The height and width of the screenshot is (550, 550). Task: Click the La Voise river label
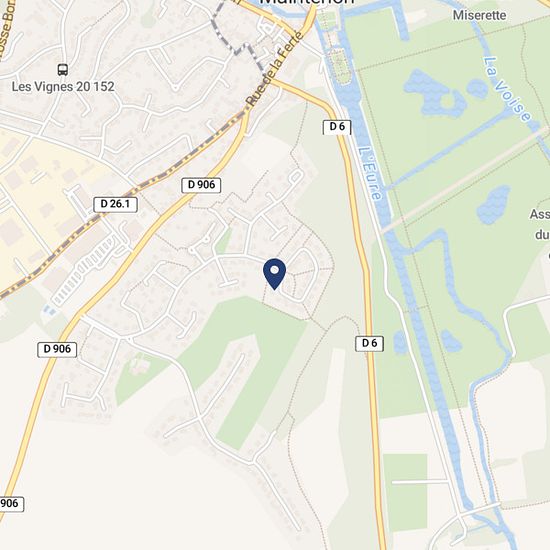click(x=507, y=89)
